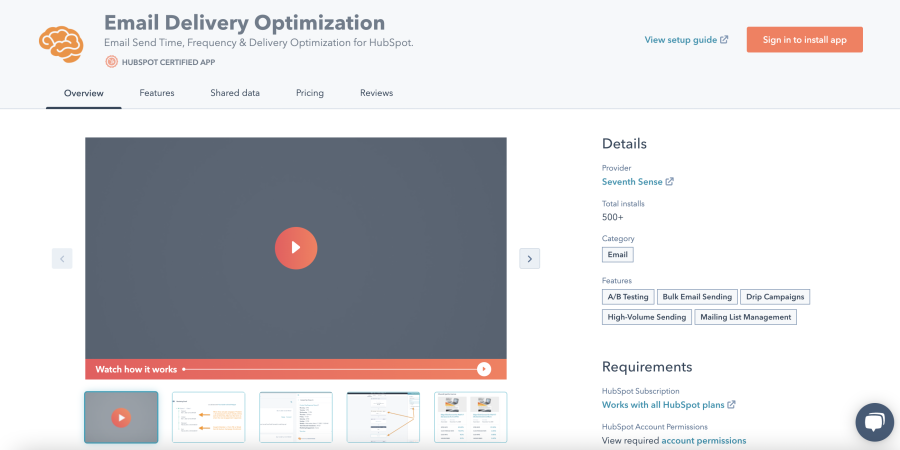The height and width of the screenshot is (450, 900).
Task: Click the small play button beside the Watch how it works line
Action: [484, 369]
